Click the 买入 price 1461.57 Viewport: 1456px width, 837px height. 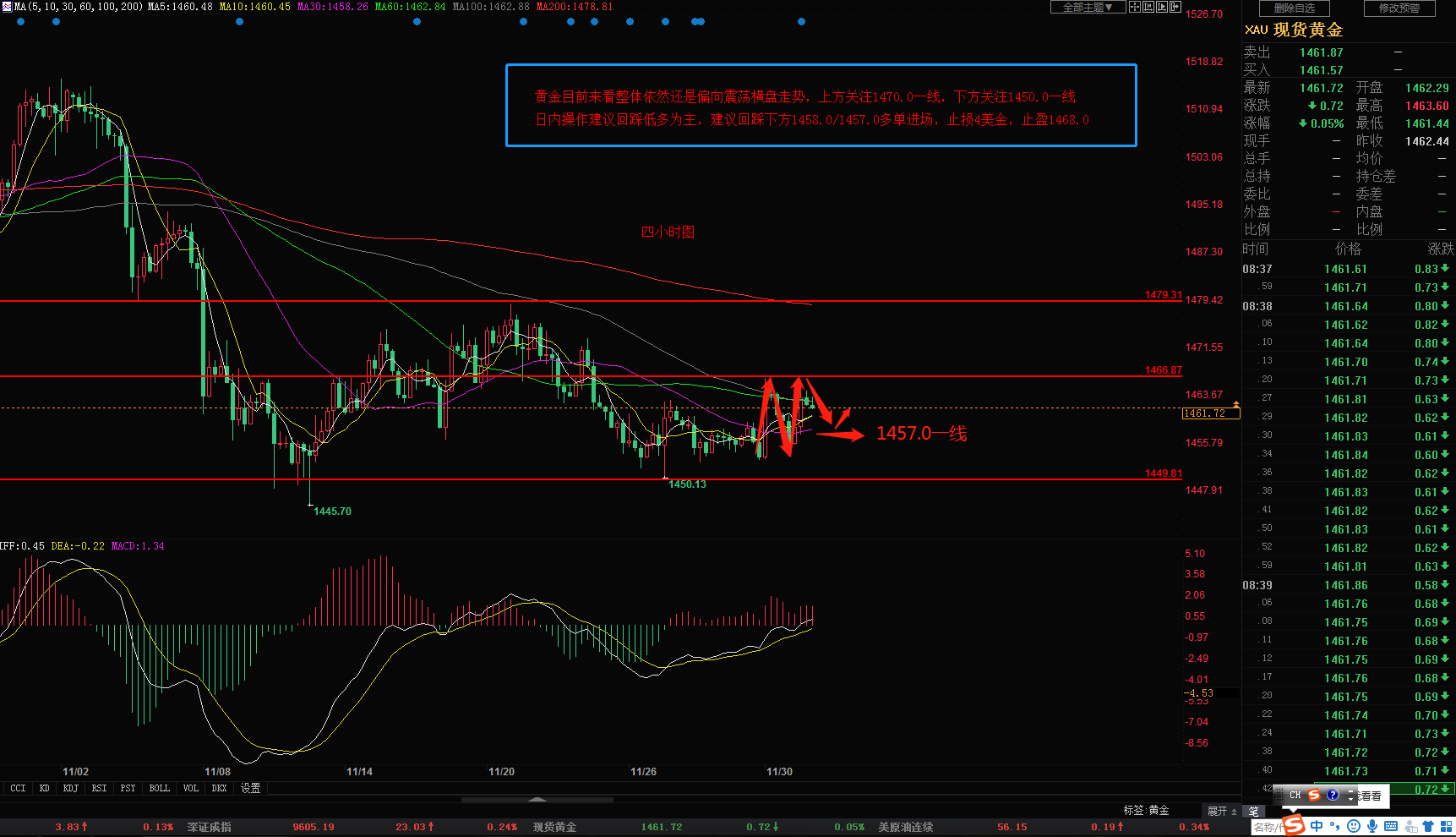(1322, 70)
